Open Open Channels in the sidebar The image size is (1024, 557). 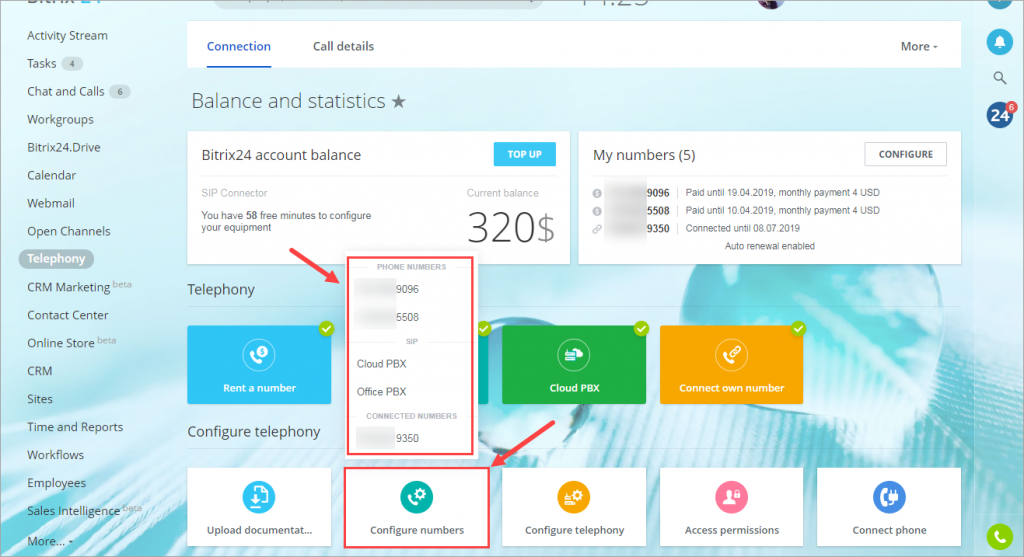69,231
